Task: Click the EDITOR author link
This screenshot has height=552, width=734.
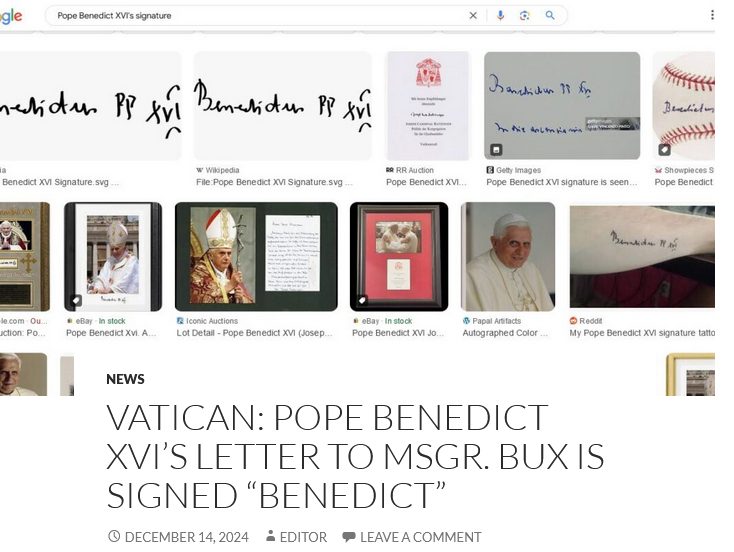Action: click(x=303, y=537)
